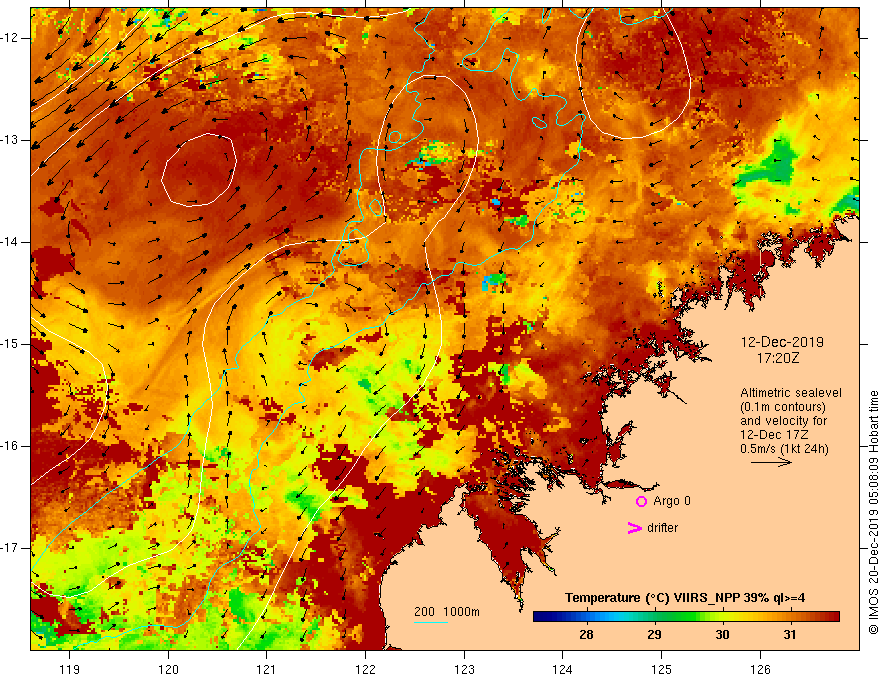The height and width of the screenshot is (680, 880).
Task: Click colorbar tick label 29
Action: point(654,635)
